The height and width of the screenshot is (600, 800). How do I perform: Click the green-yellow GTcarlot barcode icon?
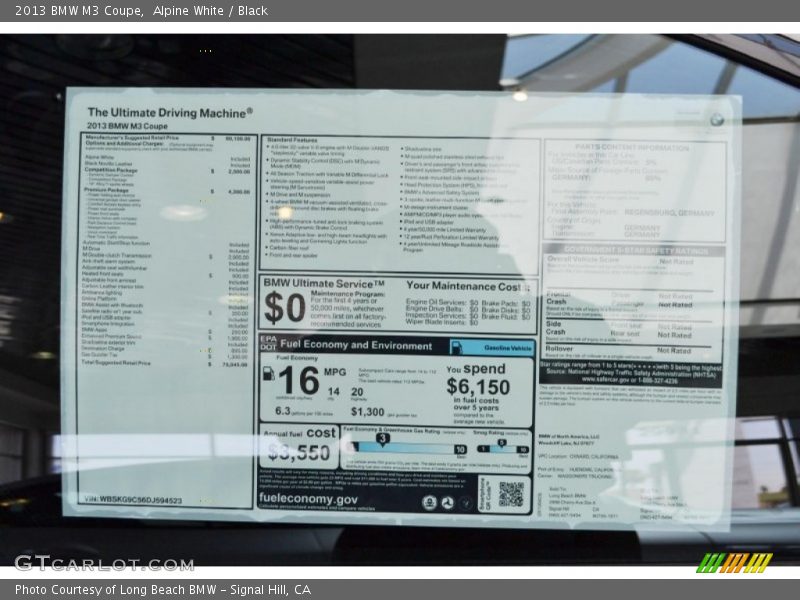733,562
